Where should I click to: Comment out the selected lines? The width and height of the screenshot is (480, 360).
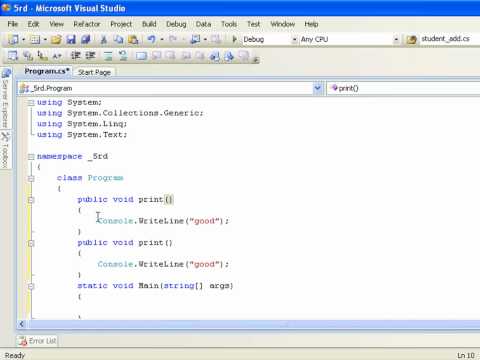pyautogui.click(x=108, y=56)
